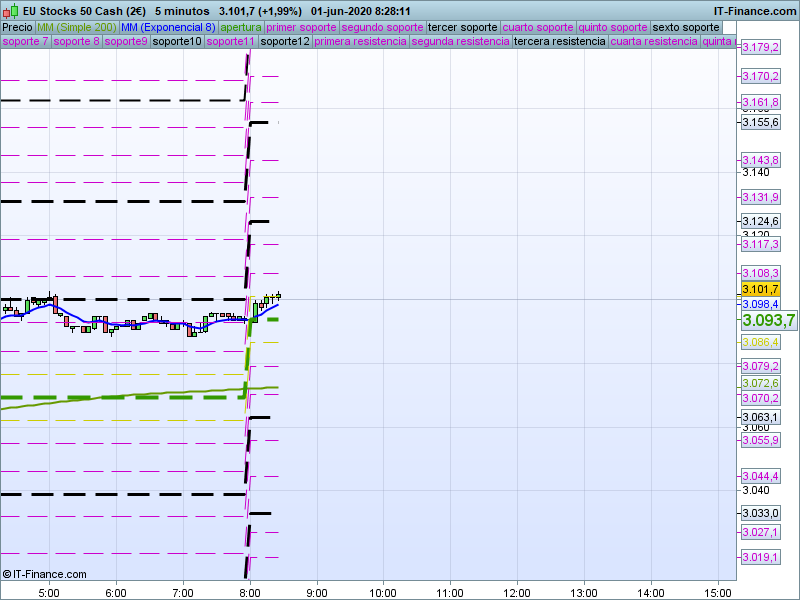Click the black price tag 3.063,1
This screenshot has width=800, height=600.
pos(760,417)
